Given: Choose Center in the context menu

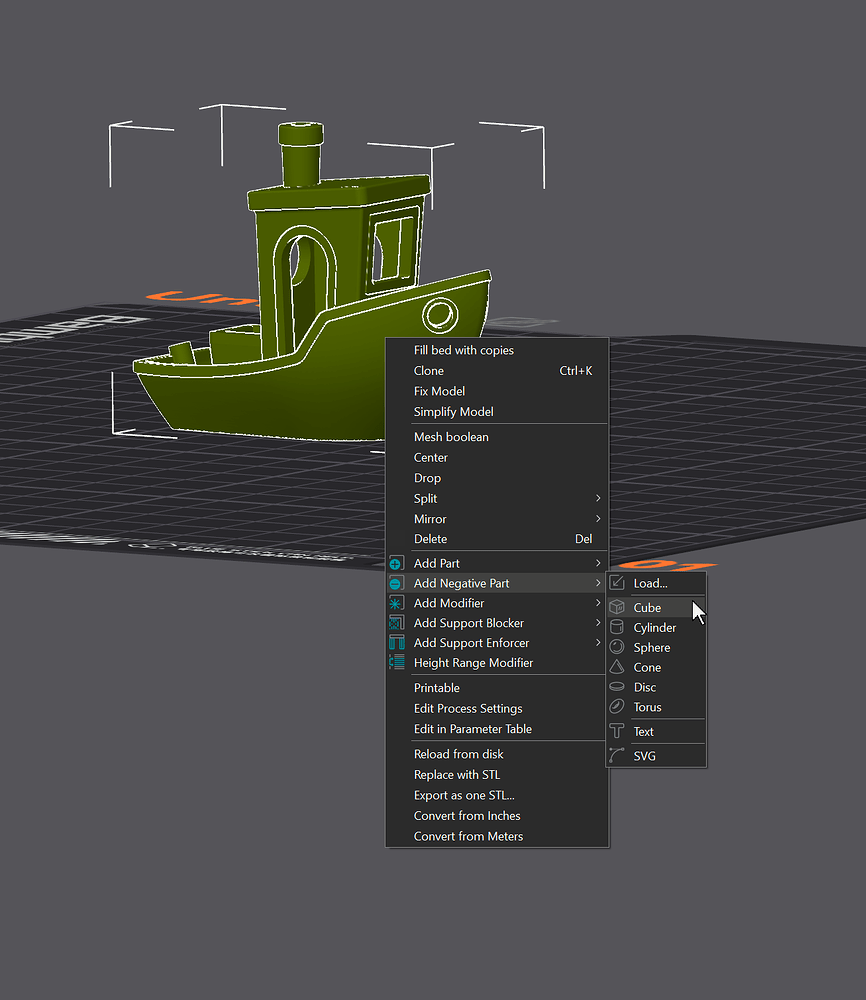Looking at the screenshot, I should tap(497, 457).
